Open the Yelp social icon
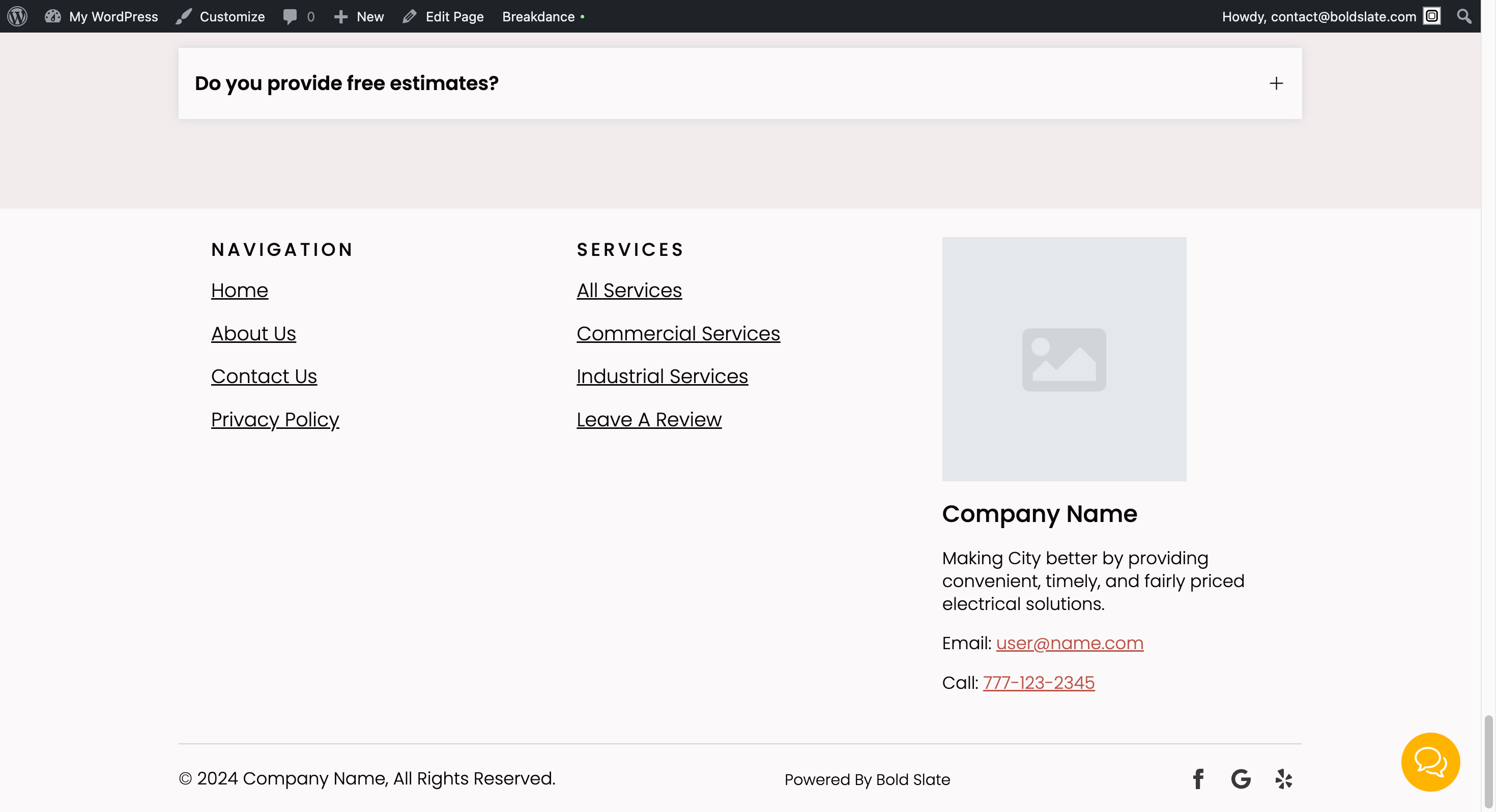This screenshot has height=812, width=1496. tap(1283, 779)
